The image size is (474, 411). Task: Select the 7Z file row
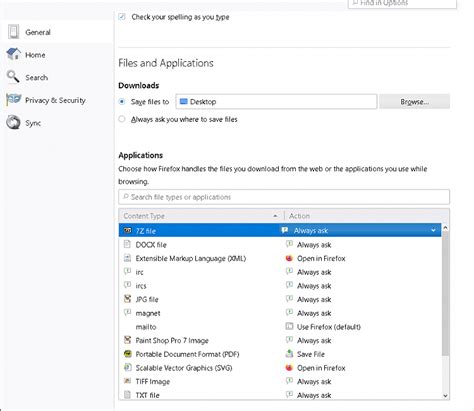tap(280, 230)
